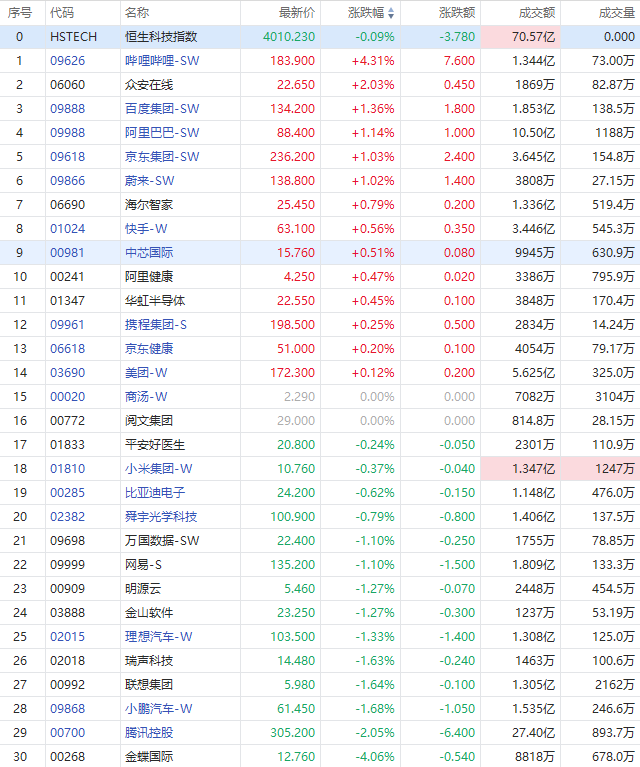Click stock code 00700
This screenshot has width=640, height=767.
pyautogui.click(x=68, y=732)
